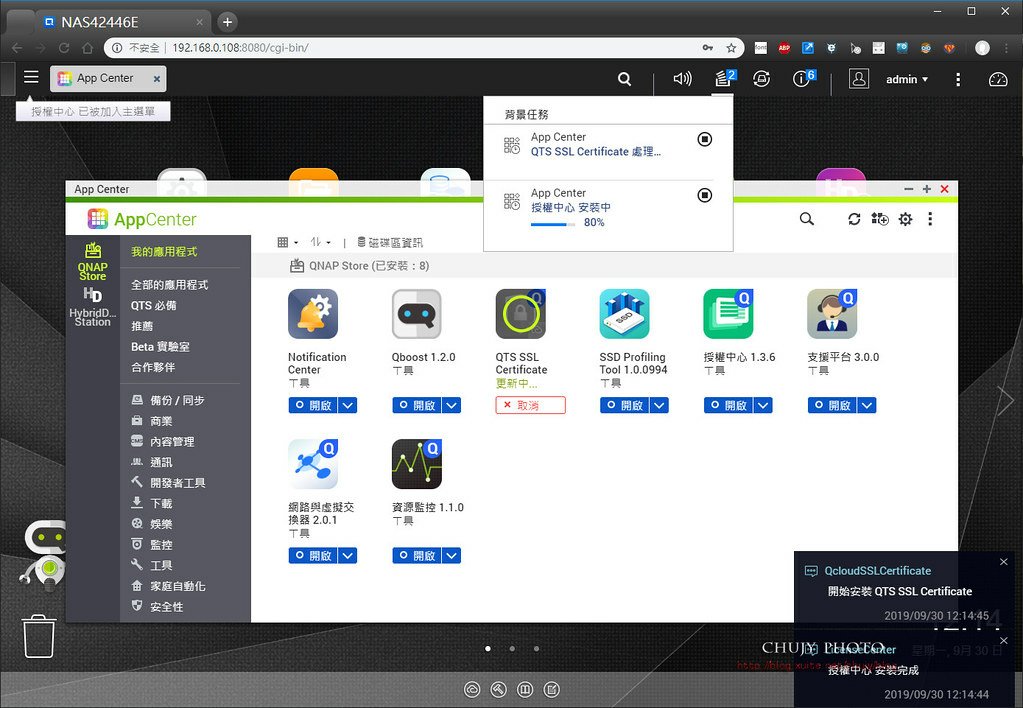Viewport: 1023px width, 708px height.
Task: Select 合作夥伴 category
Action: point(153,367)
